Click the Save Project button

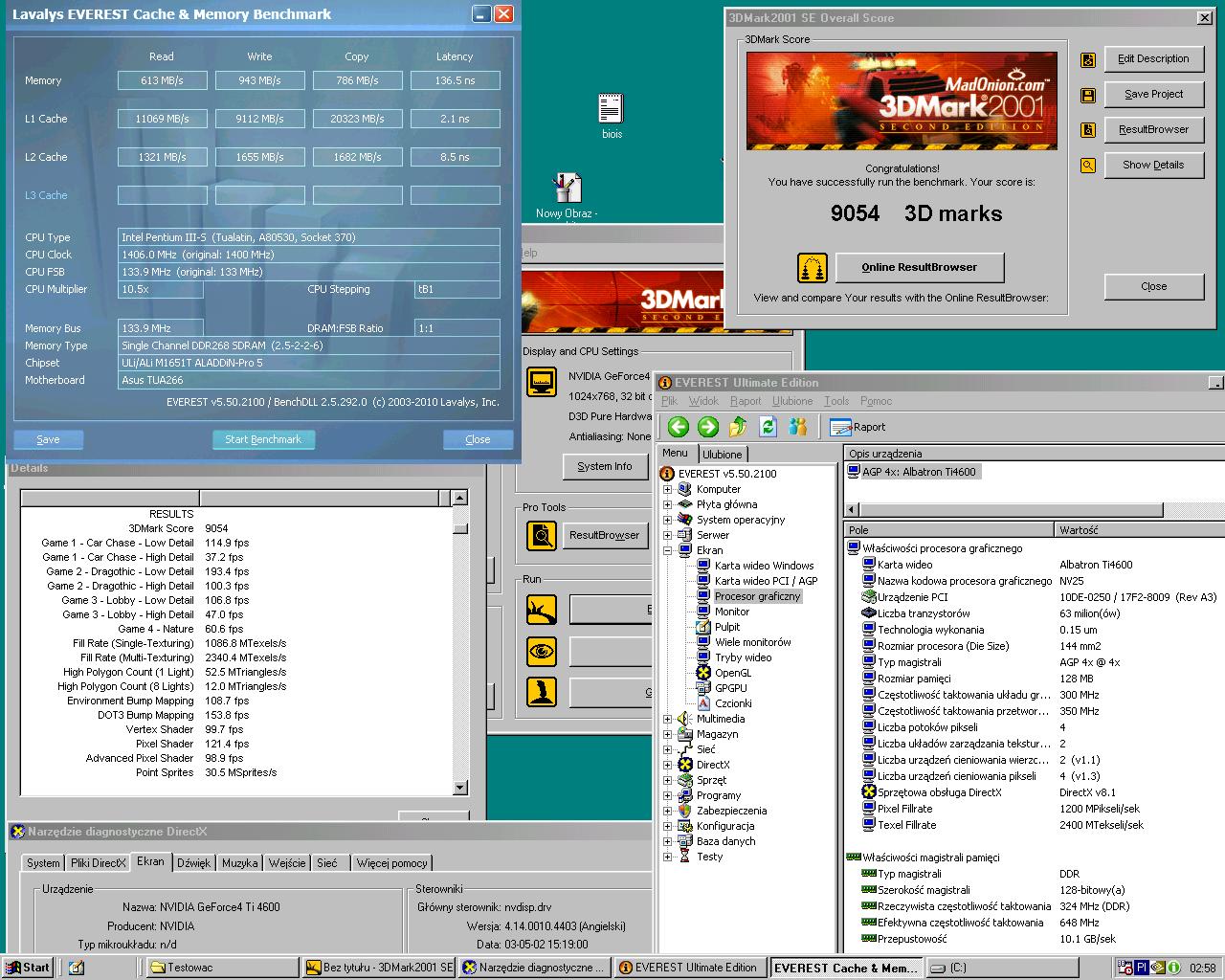point(1153,94)
